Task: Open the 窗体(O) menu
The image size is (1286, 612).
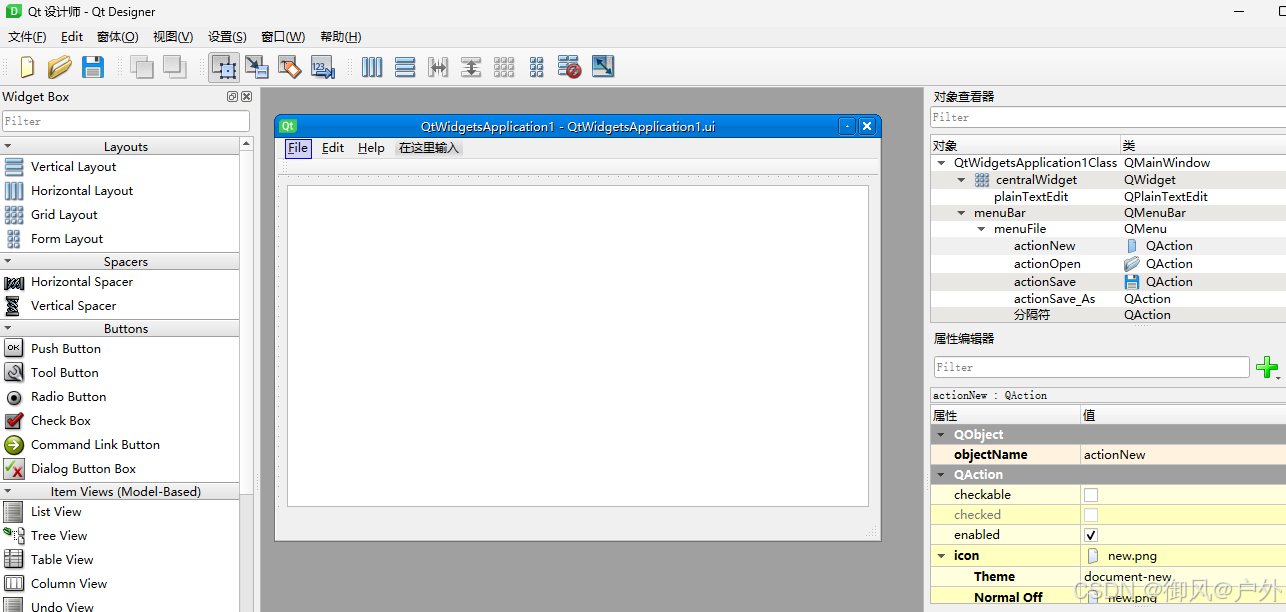Action: click(x=117, y=37)
